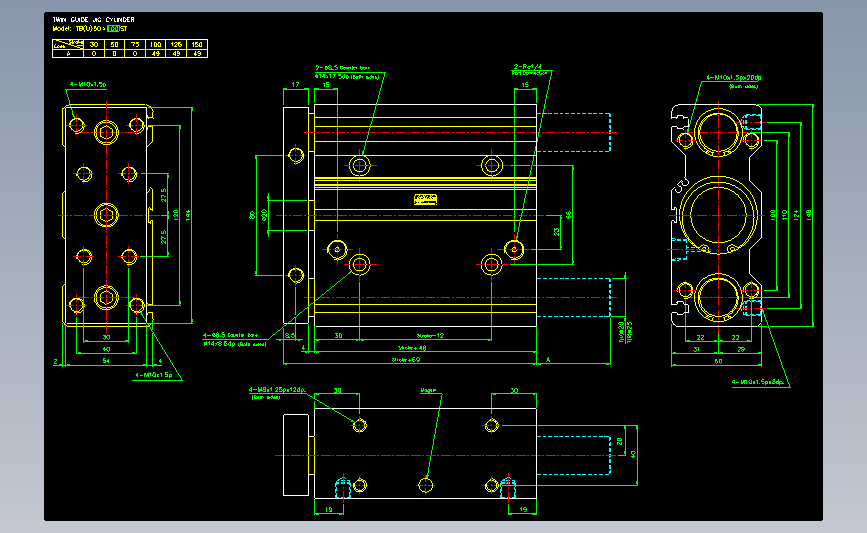Click the Stroke+69 dimension text
867x533 pixels.
point(406,360)
